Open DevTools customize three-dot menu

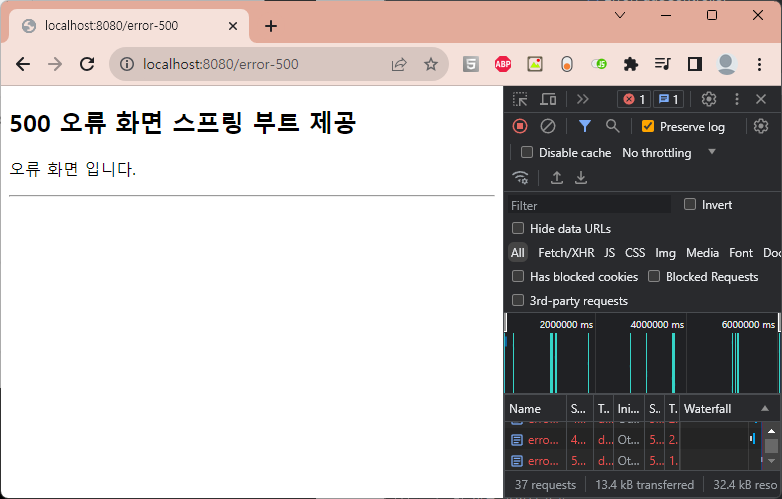click(737, 99)
